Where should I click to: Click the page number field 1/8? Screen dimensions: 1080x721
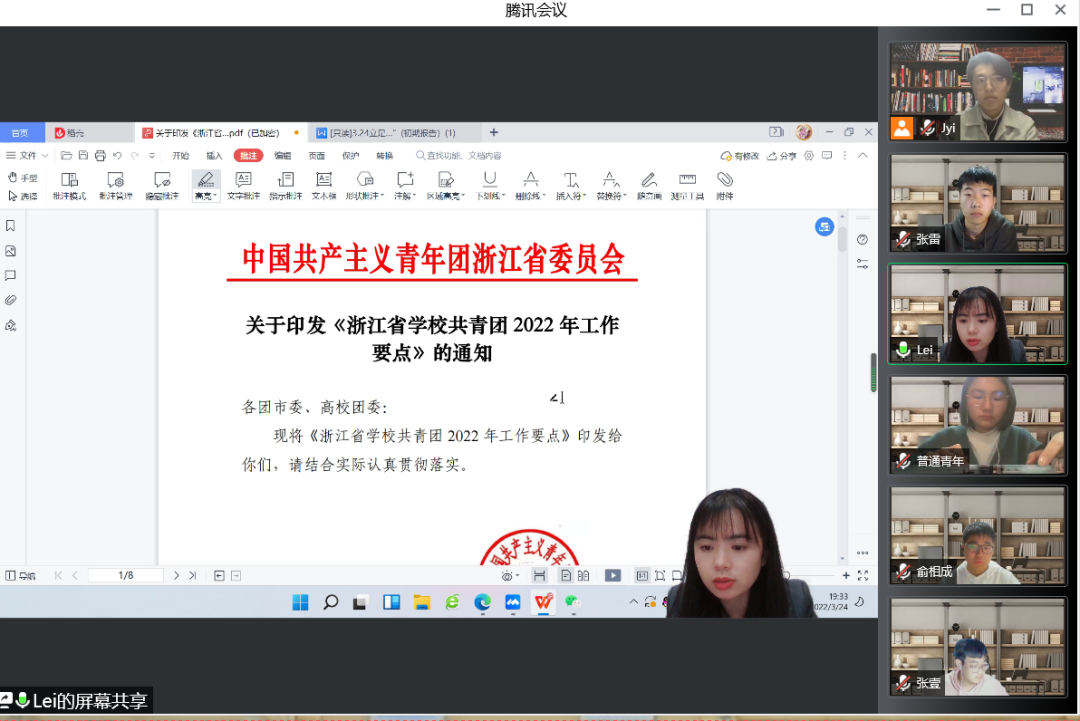126,576
